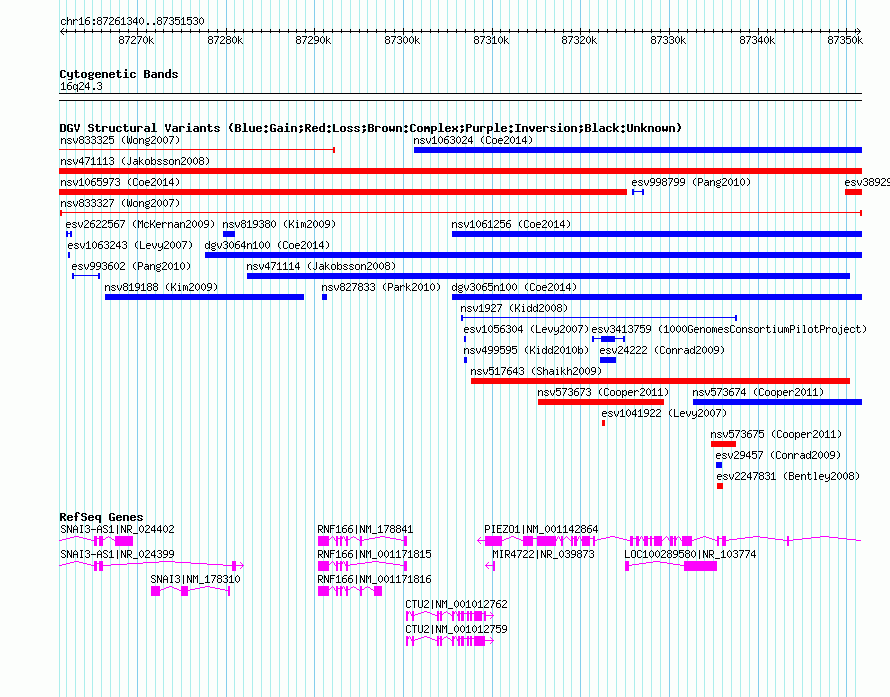Select the nsv517643 (Shaikh2009) red bar
890x697 pixels.
[x=660, y=381]
